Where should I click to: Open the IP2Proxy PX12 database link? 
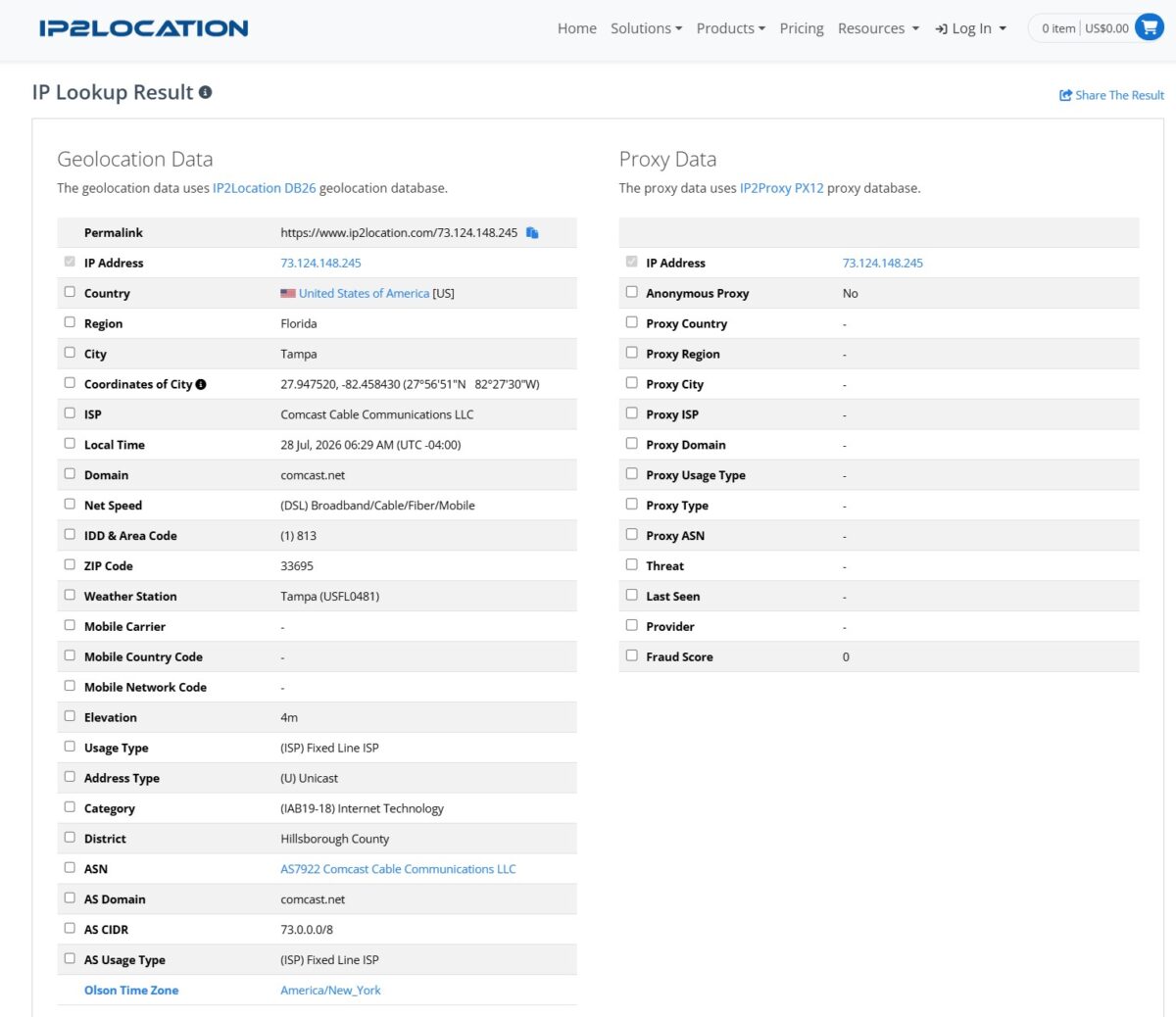click(782, 188)
